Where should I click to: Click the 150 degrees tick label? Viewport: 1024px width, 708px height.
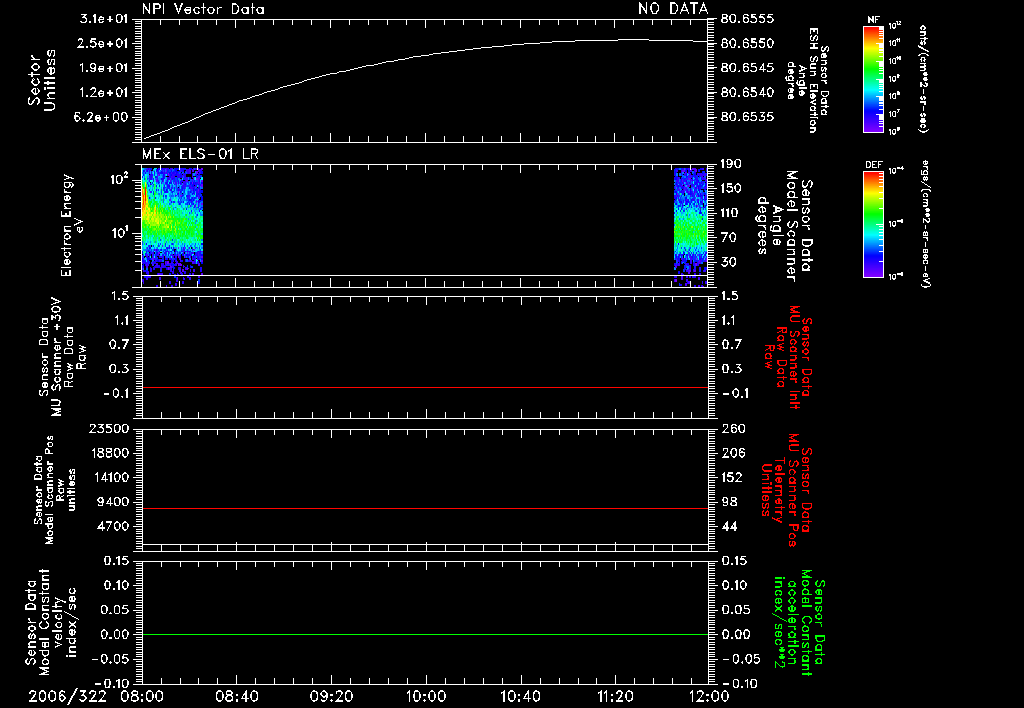[731, 188]
